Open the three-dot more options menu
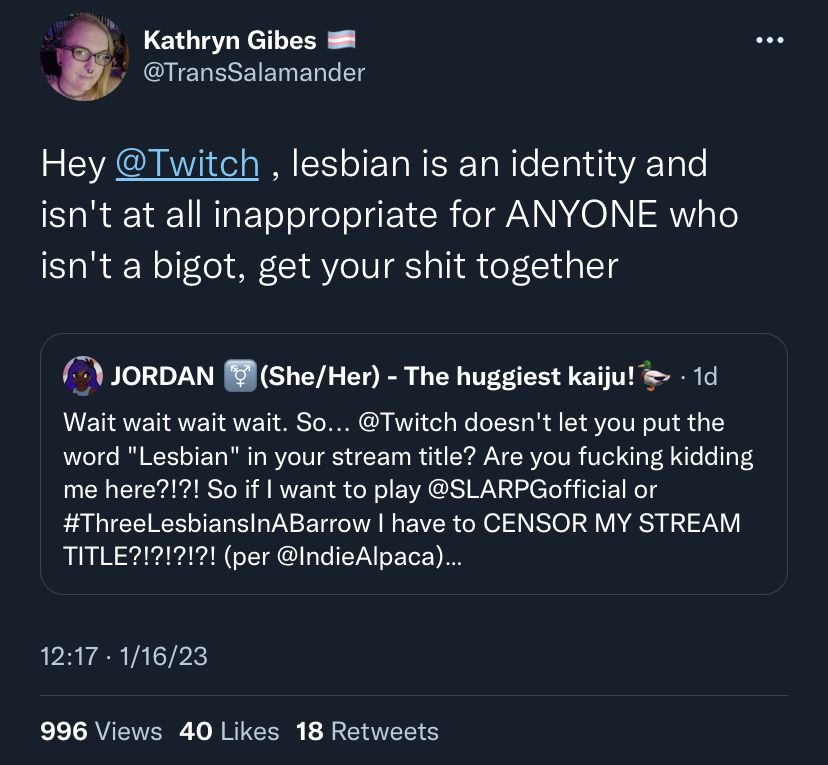Image resolution: width=828 pixels, height=765 pixels. (769, 40)
